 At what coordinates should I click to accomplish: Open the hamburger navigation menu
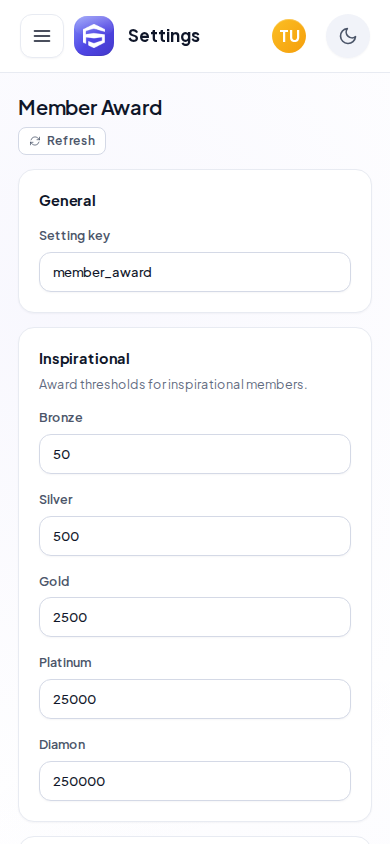click(42, 36)
